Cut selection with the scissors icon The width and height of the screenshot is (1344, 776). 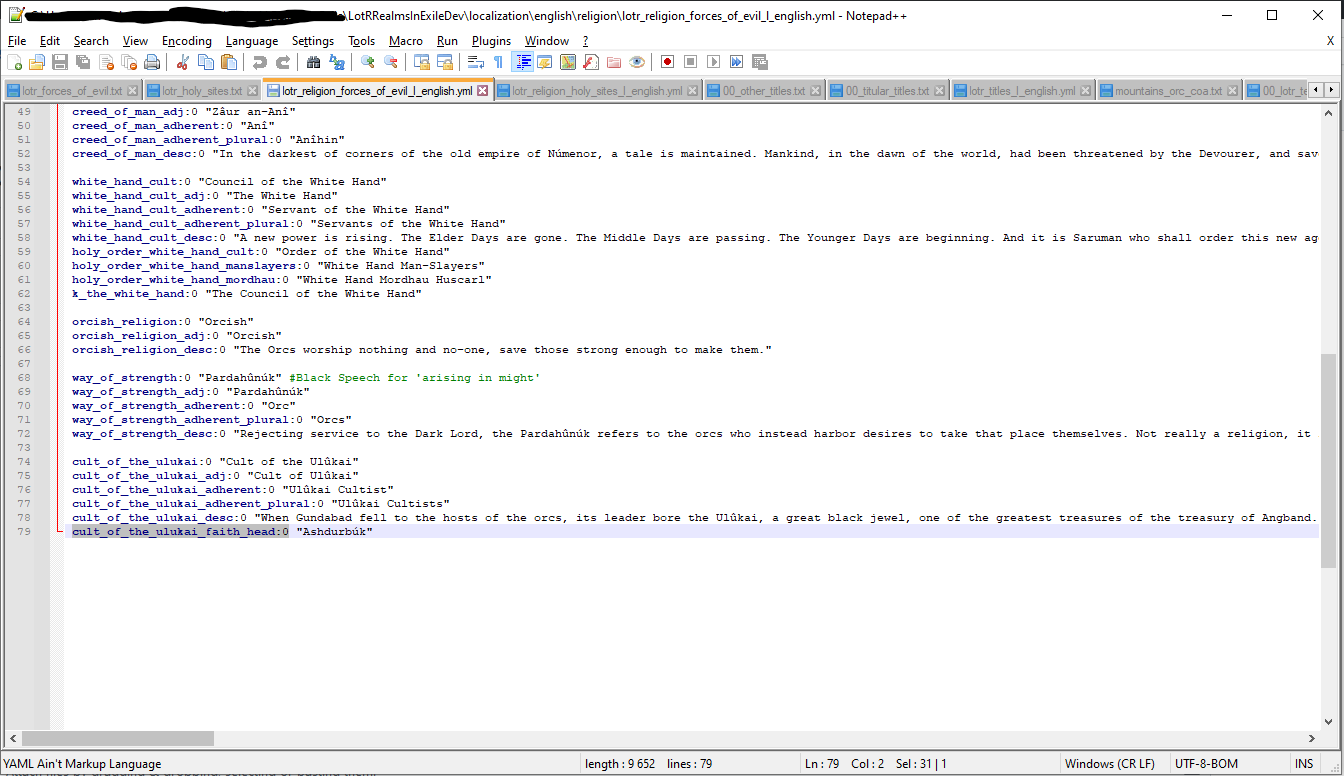[x=183, y=62]
